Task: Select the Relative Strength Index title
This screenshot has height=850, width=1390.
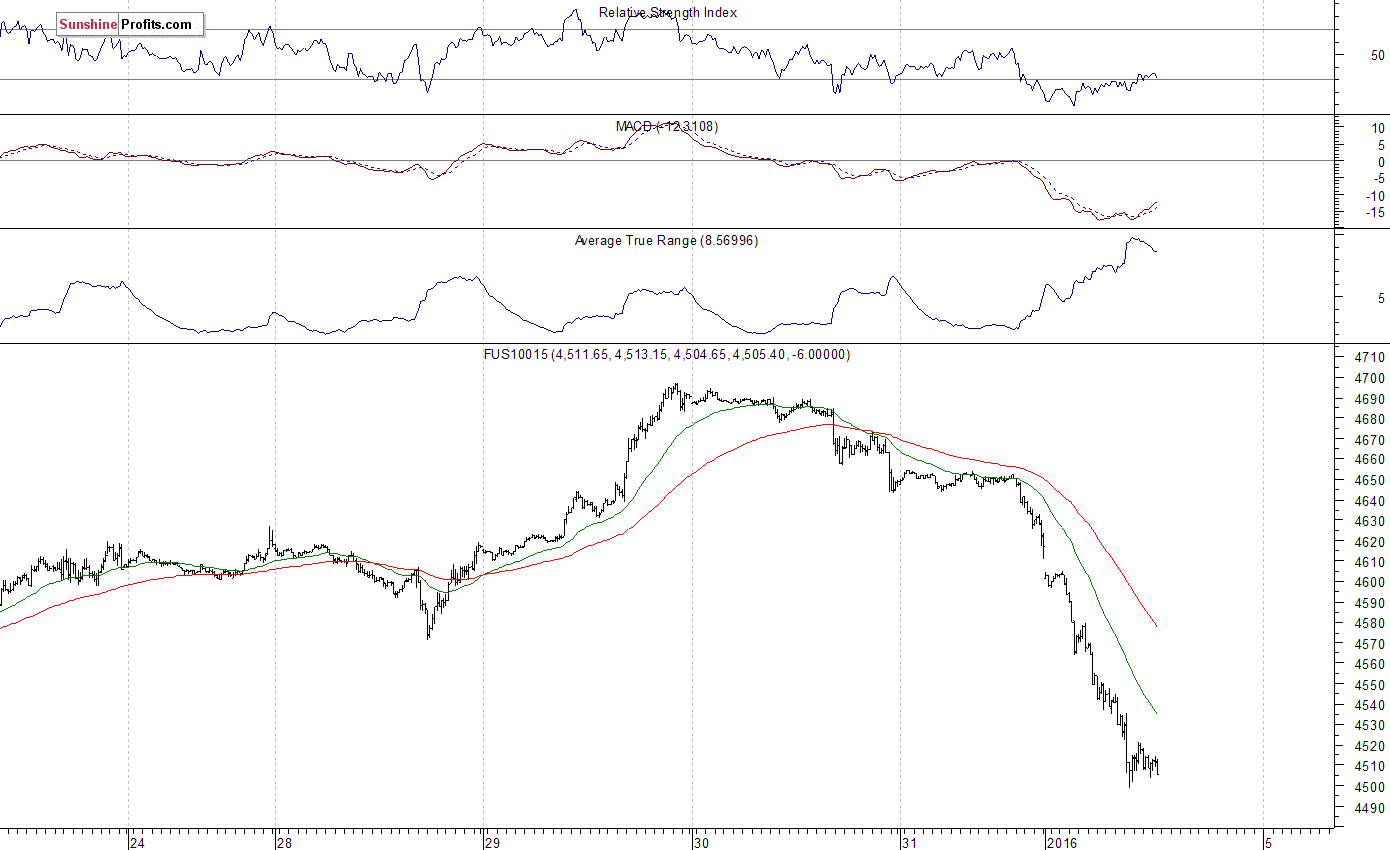Action: [668, 13]
